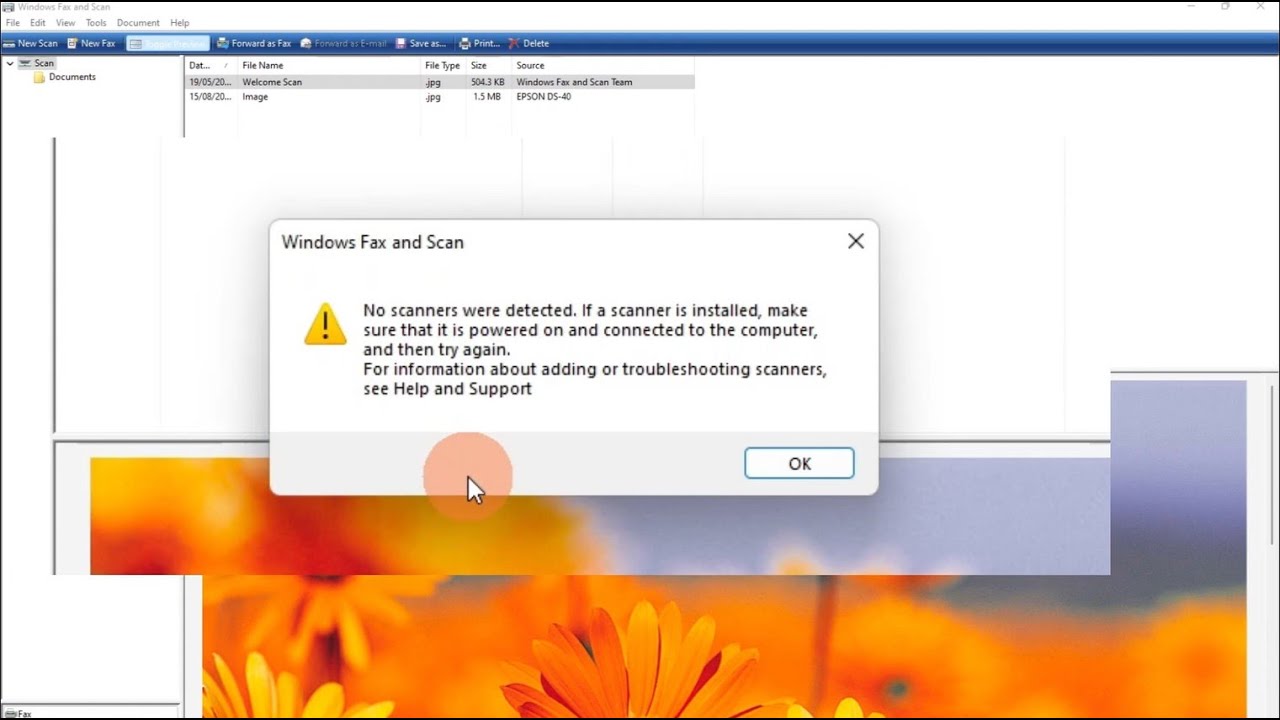Close the Windows Fax and Scan dialog
1280x720 pixels.
[x=856, y=241]
